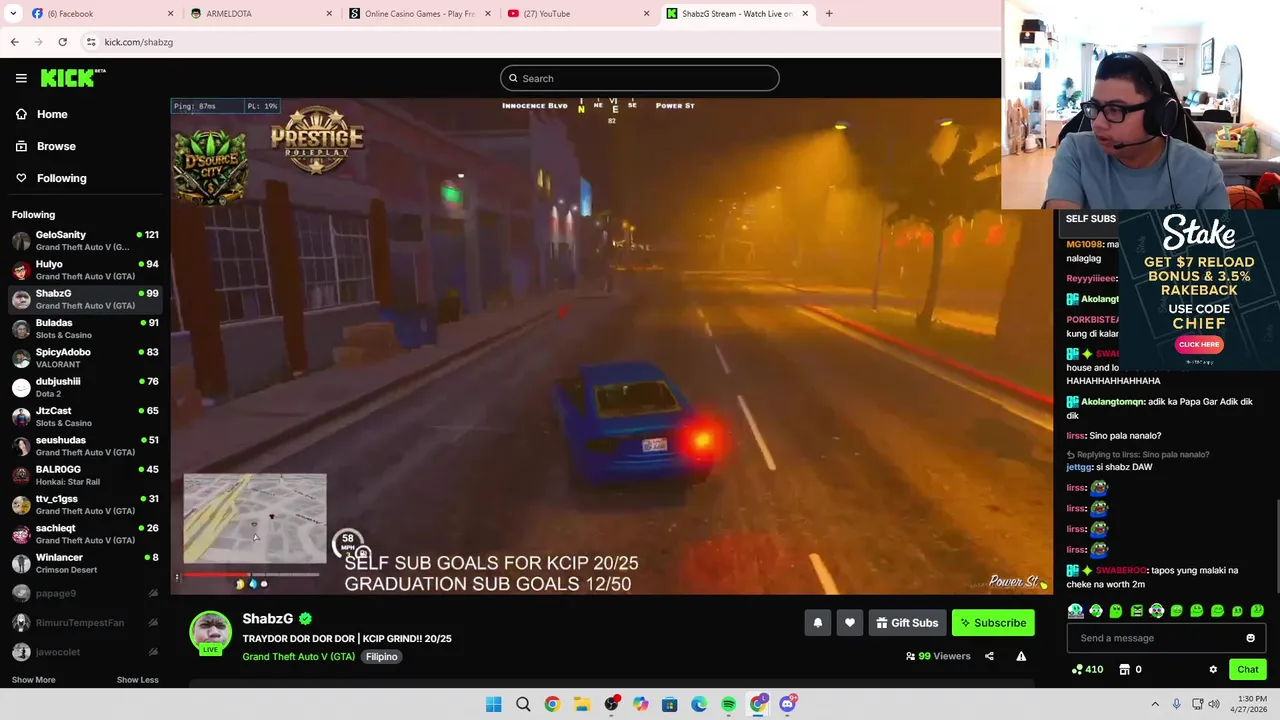Screen dimensions: 1280x720
Task: Select Winlancer Crimson Desert channel
Action: [85, 563]
